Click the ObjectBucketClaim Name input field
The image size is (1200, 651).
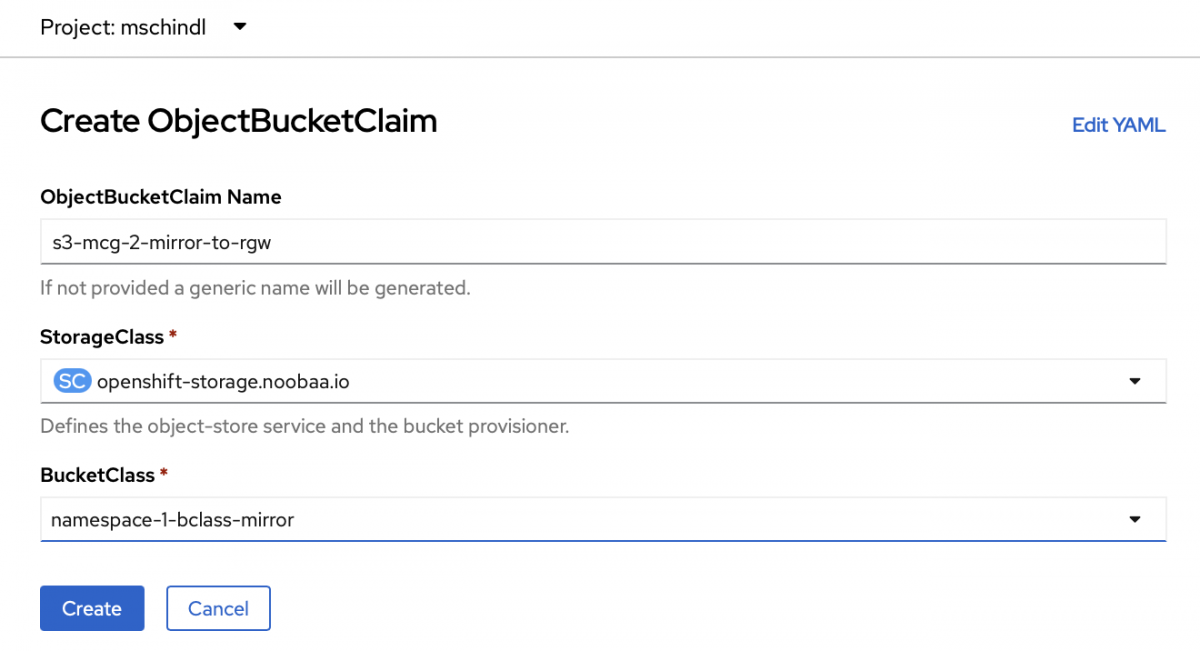click(x=600, y=241)
